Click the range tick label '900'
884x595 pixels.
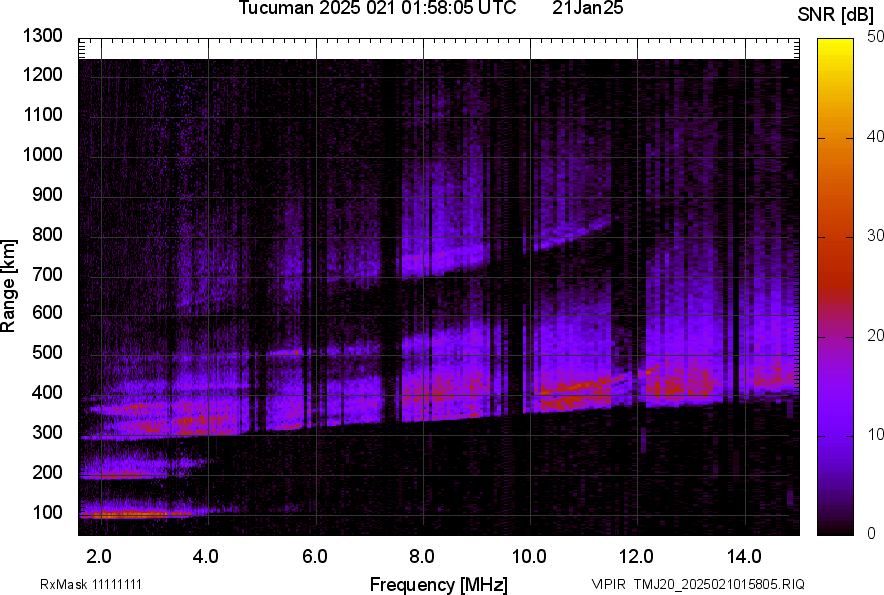pos(47,194)
